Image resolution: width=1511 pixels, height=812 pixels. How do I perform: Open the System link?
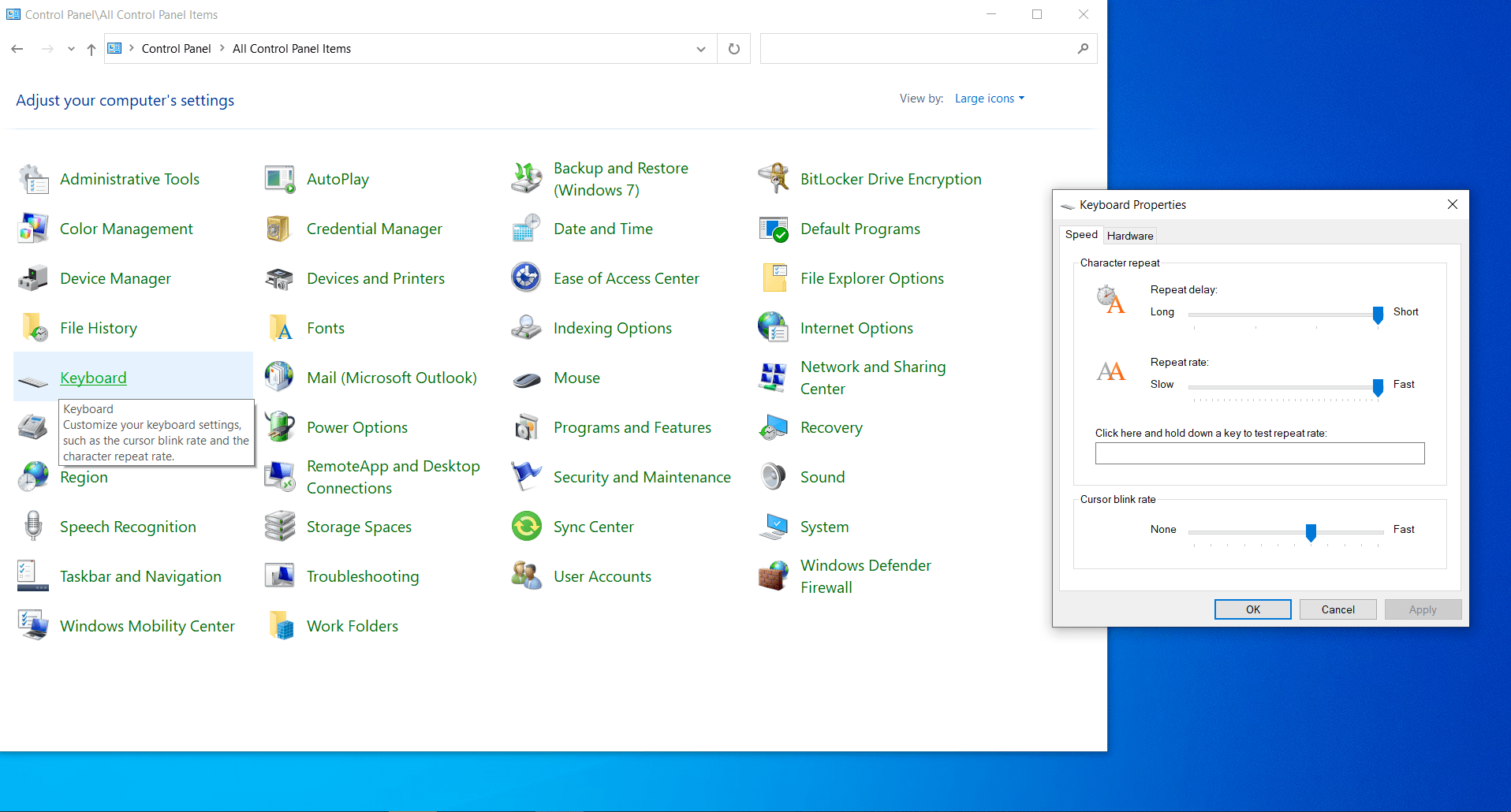824,527
